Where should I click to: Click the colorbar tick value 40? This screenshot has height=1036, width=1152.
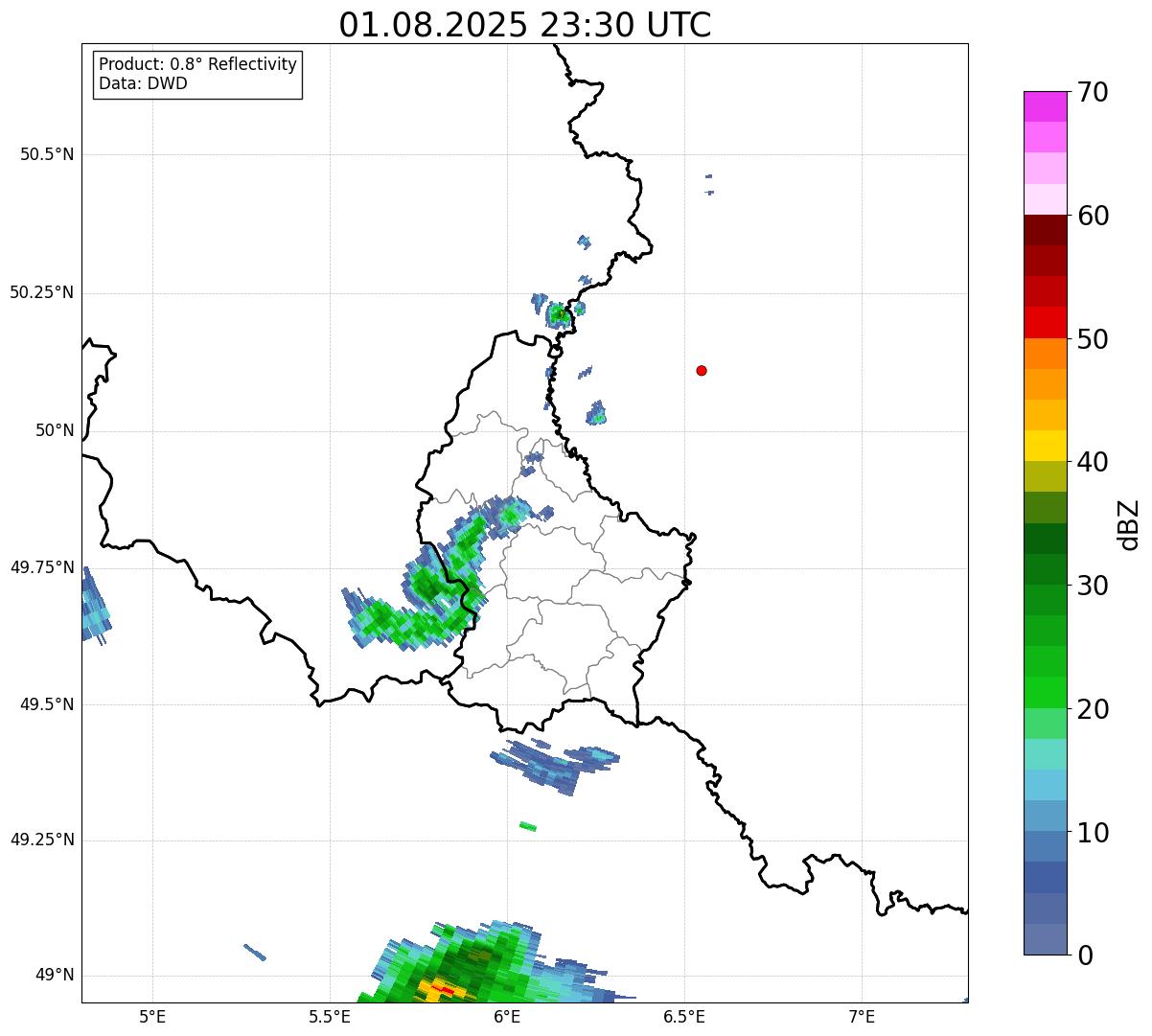[x=1093, y=462]
